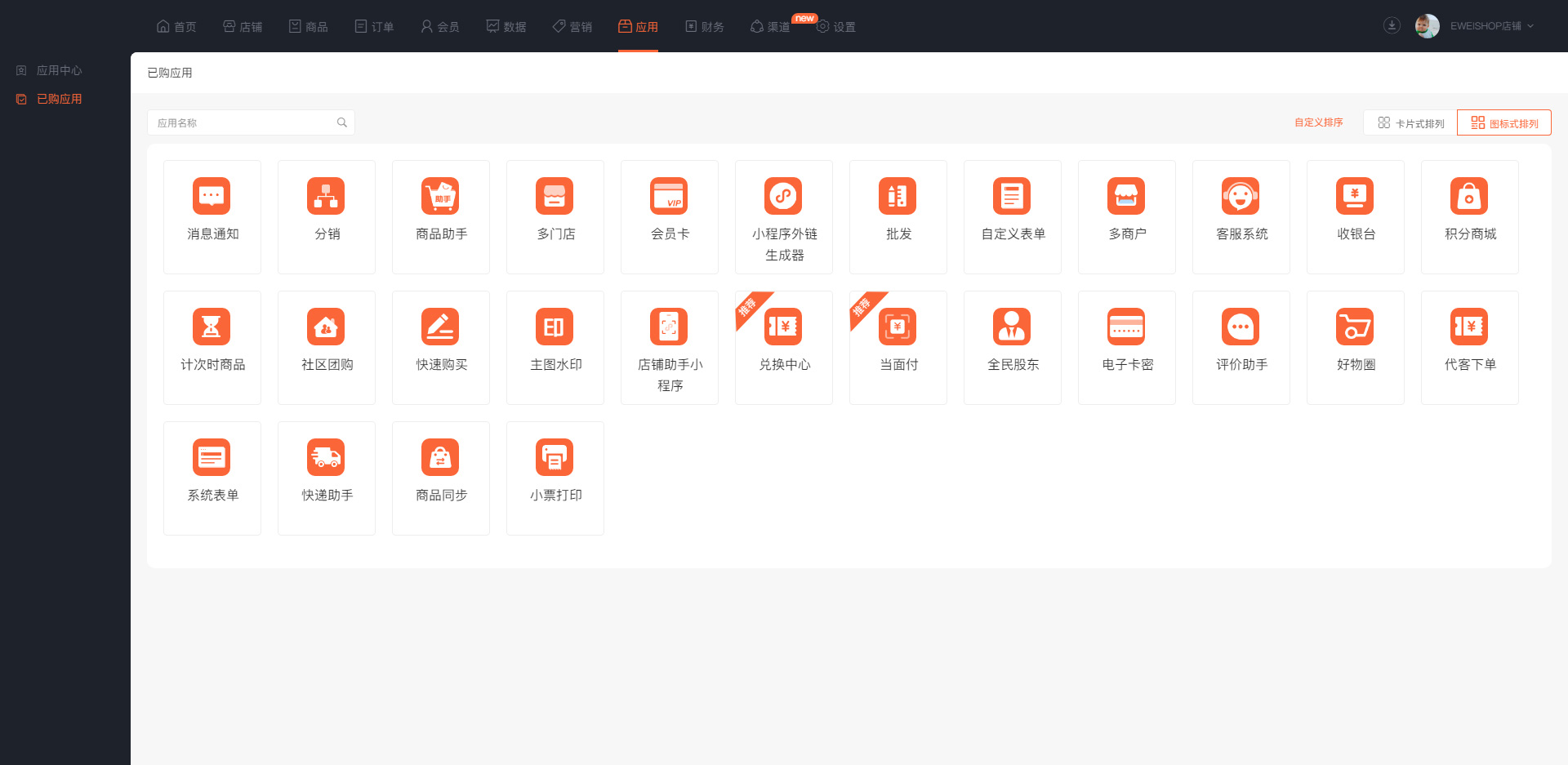Image resolution: width=1568 pixels, height=765 pixels.
Task: Launch the 快递助手 delivery truck app
Action: click(x=326, y=458)
